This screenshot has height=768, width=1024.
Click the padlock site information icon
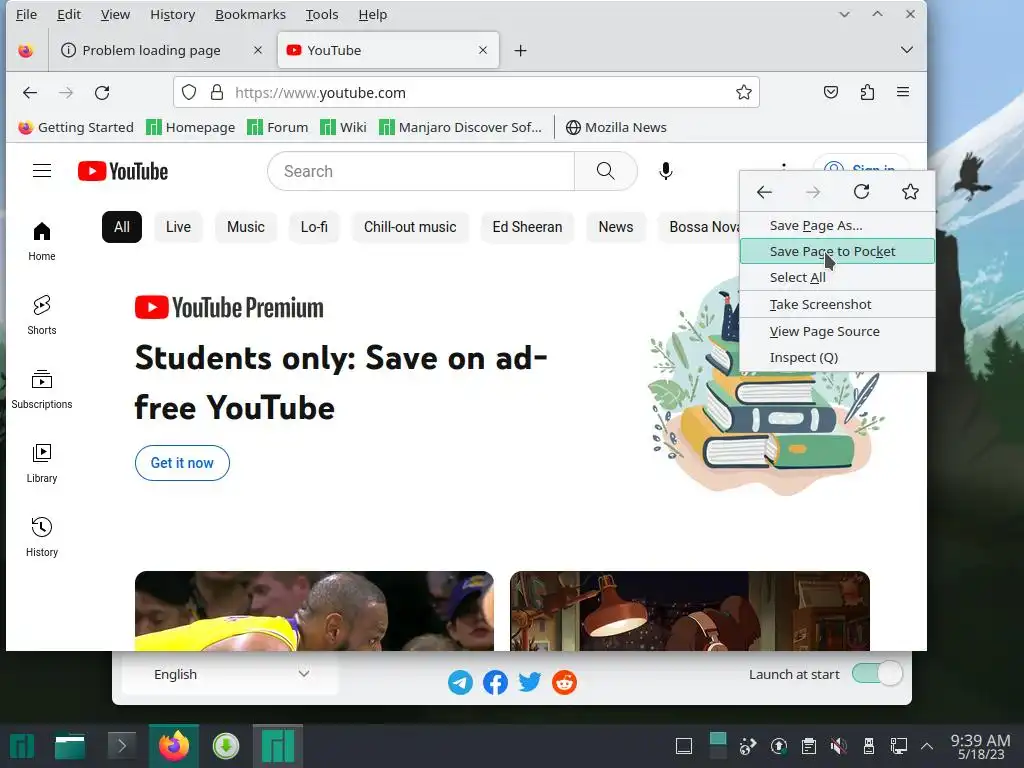coord(217,93)
